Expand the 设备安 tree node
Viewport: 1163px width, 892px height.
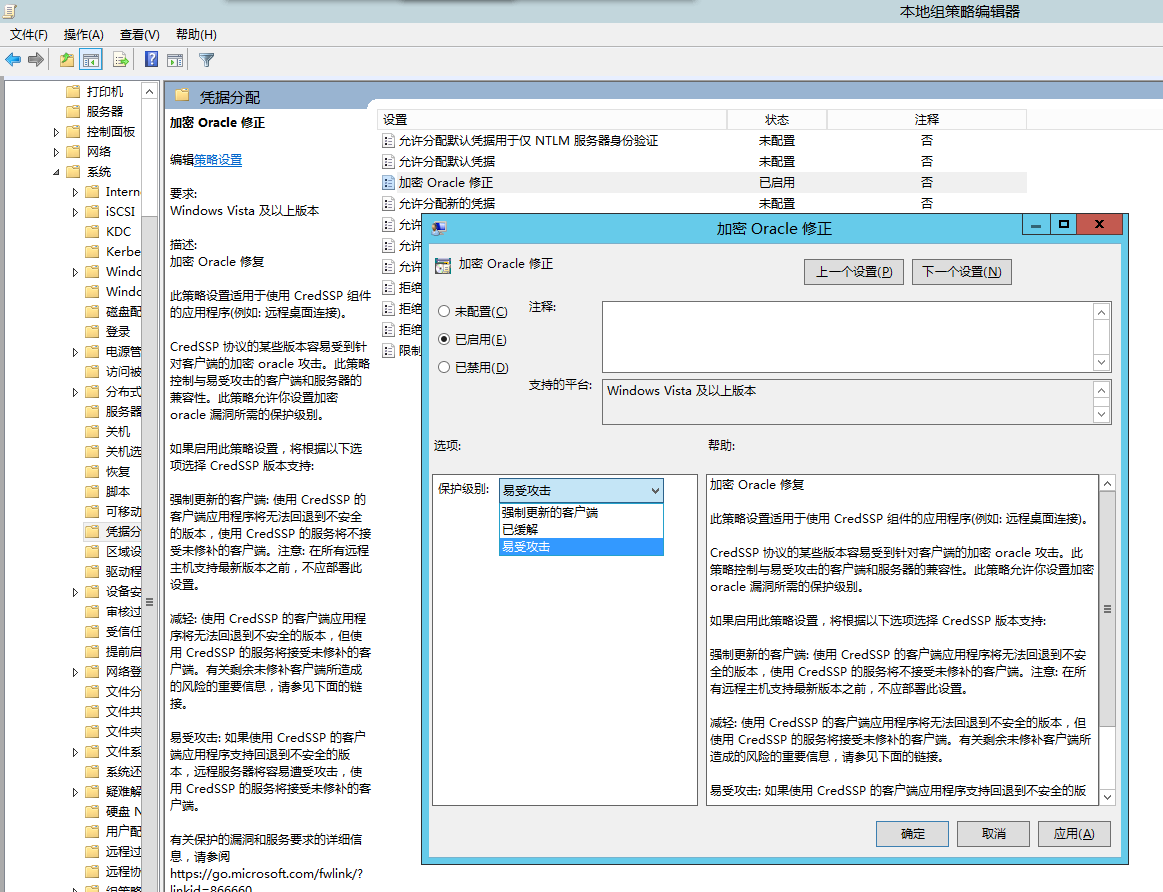[75, 592]
